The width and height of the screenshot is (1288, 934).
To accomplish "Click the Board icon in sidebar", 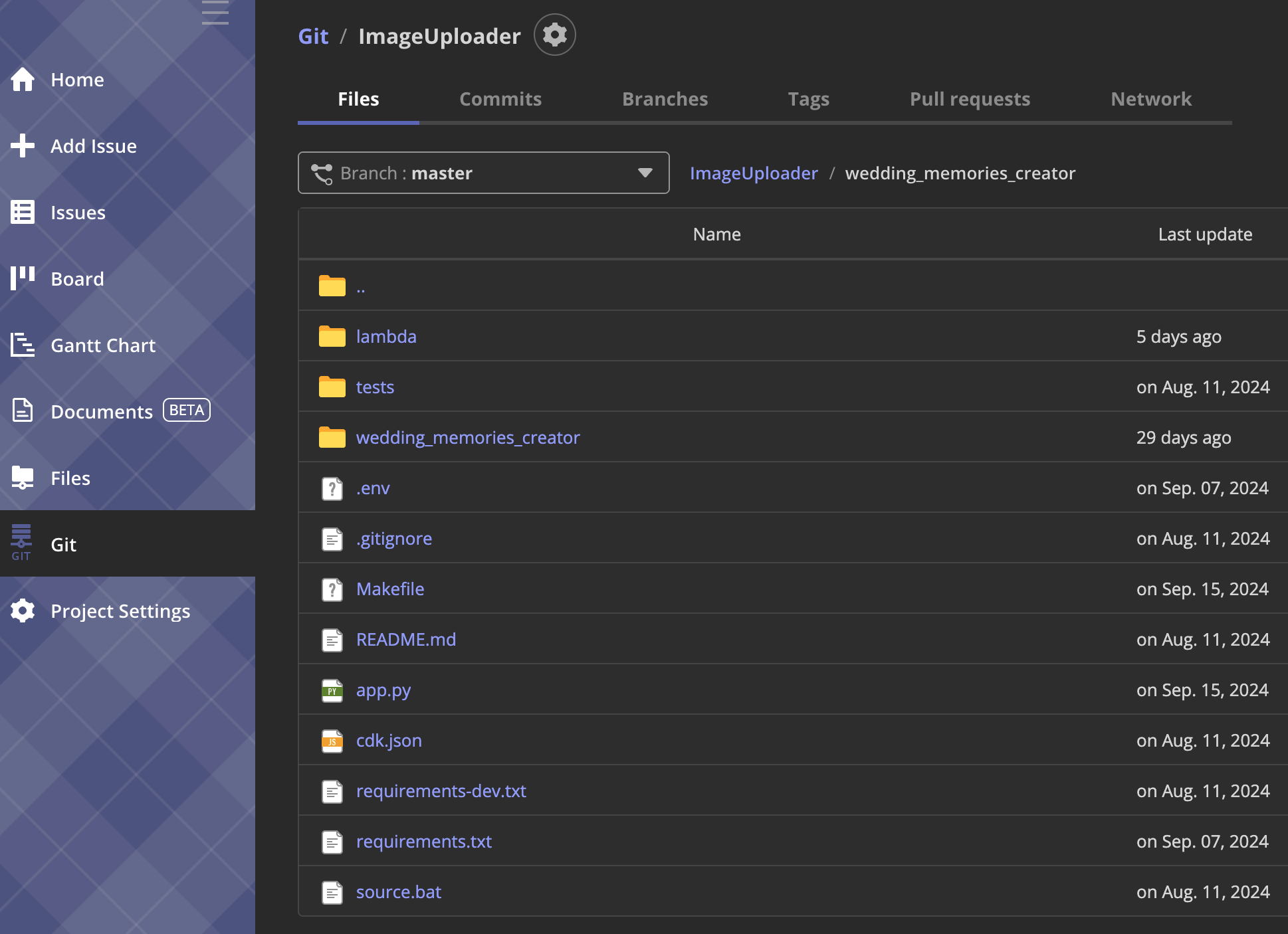I will pyautogui.click(x=23, y=278).
